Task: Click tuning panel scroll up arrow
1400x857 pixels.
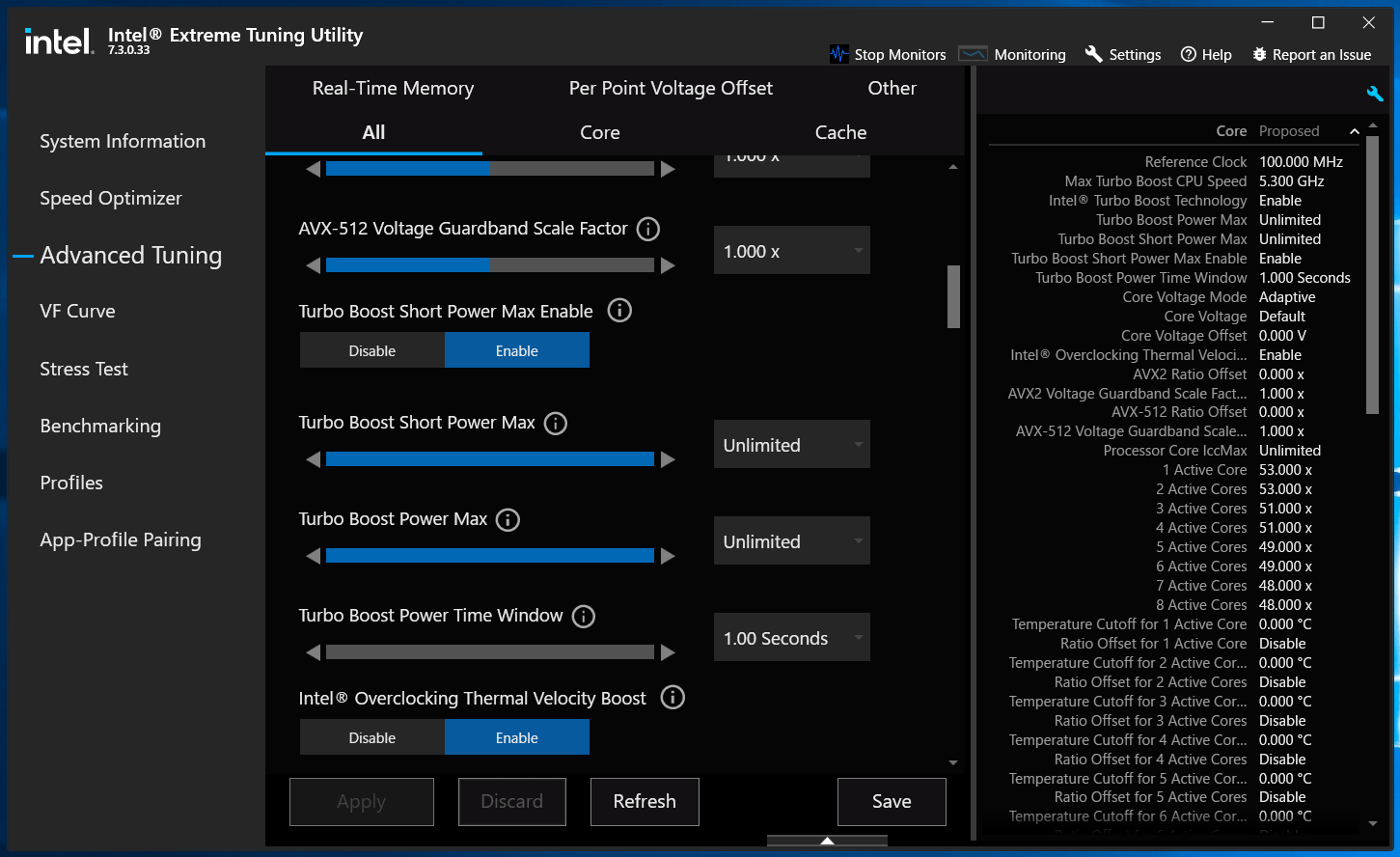Action: pos(953,167)
